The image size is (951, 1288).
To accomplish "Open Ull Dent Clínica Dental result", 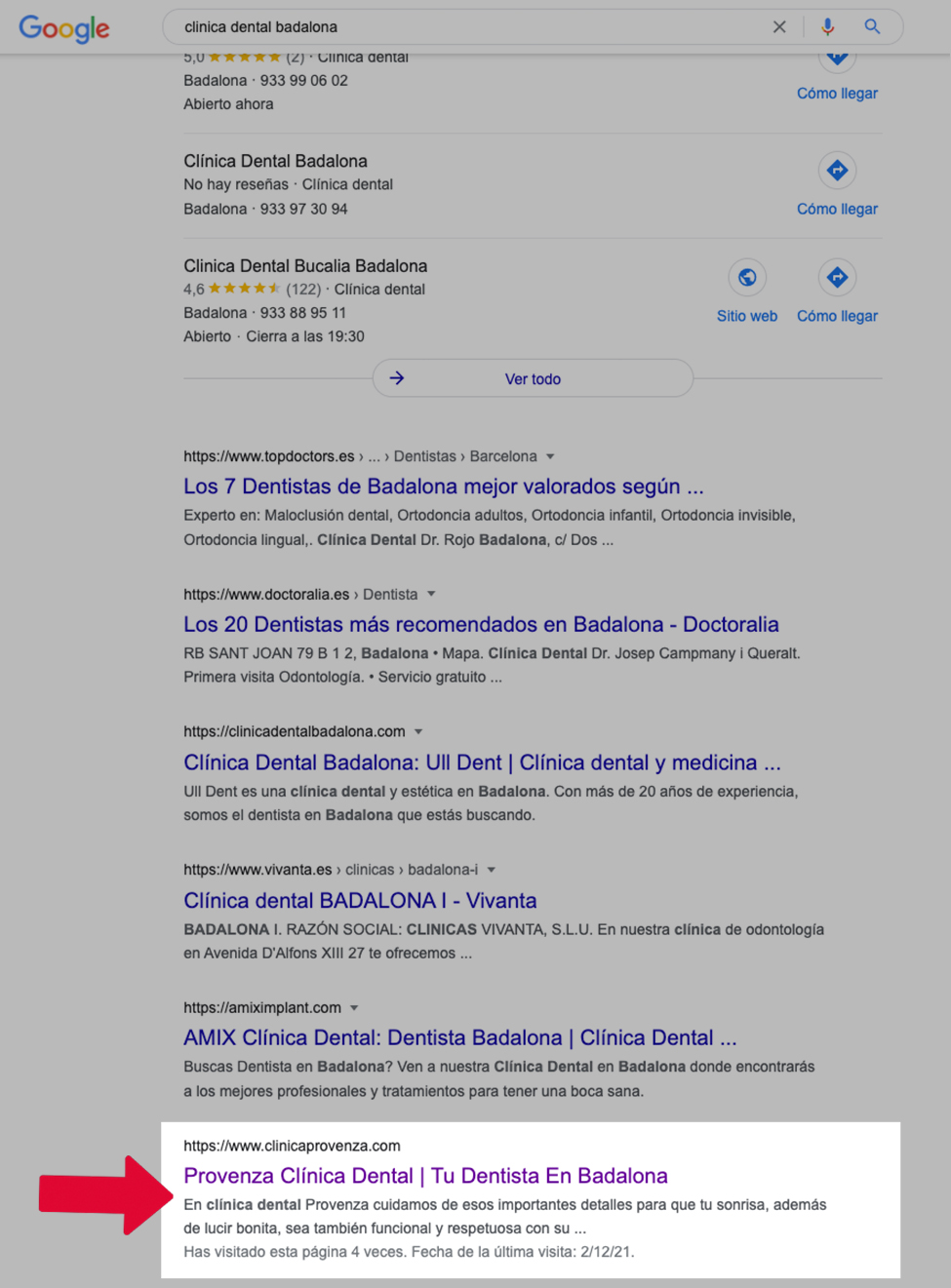I will coord(482,762).
